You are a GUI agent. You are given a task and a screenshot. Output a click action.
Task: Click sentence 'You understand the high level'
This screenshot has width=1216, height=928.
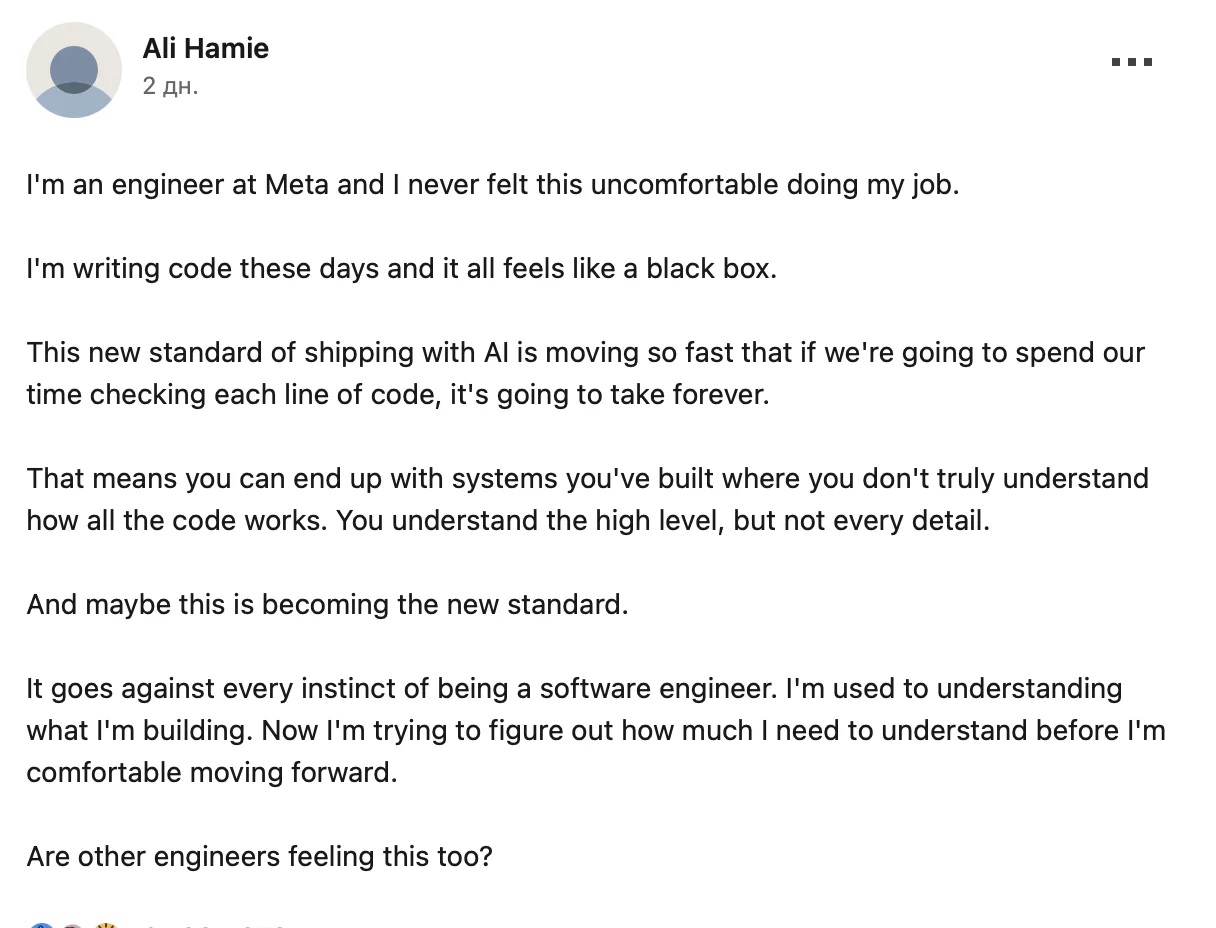(x=662, y=521)
